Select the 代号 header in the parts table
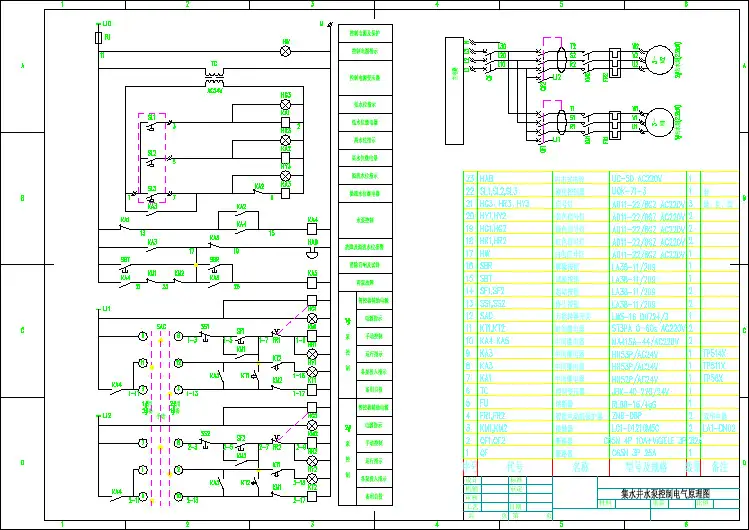The height and width of the screenshot is (530, 749). point(516,466)
